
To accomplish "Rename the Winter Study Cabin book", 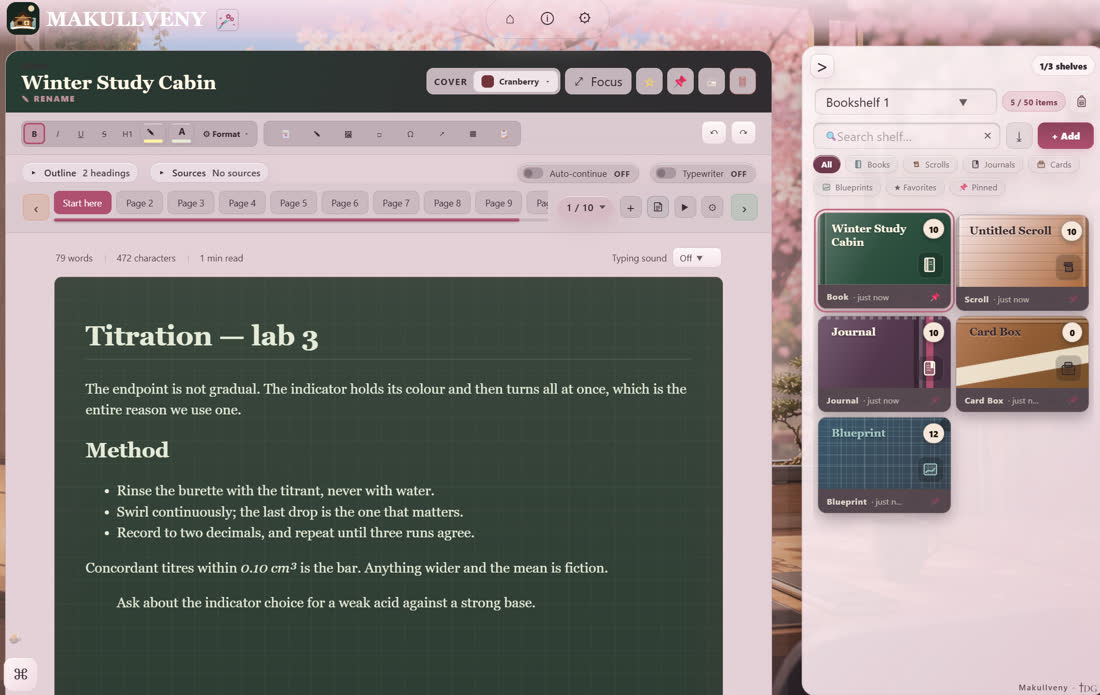I will 48,99.
